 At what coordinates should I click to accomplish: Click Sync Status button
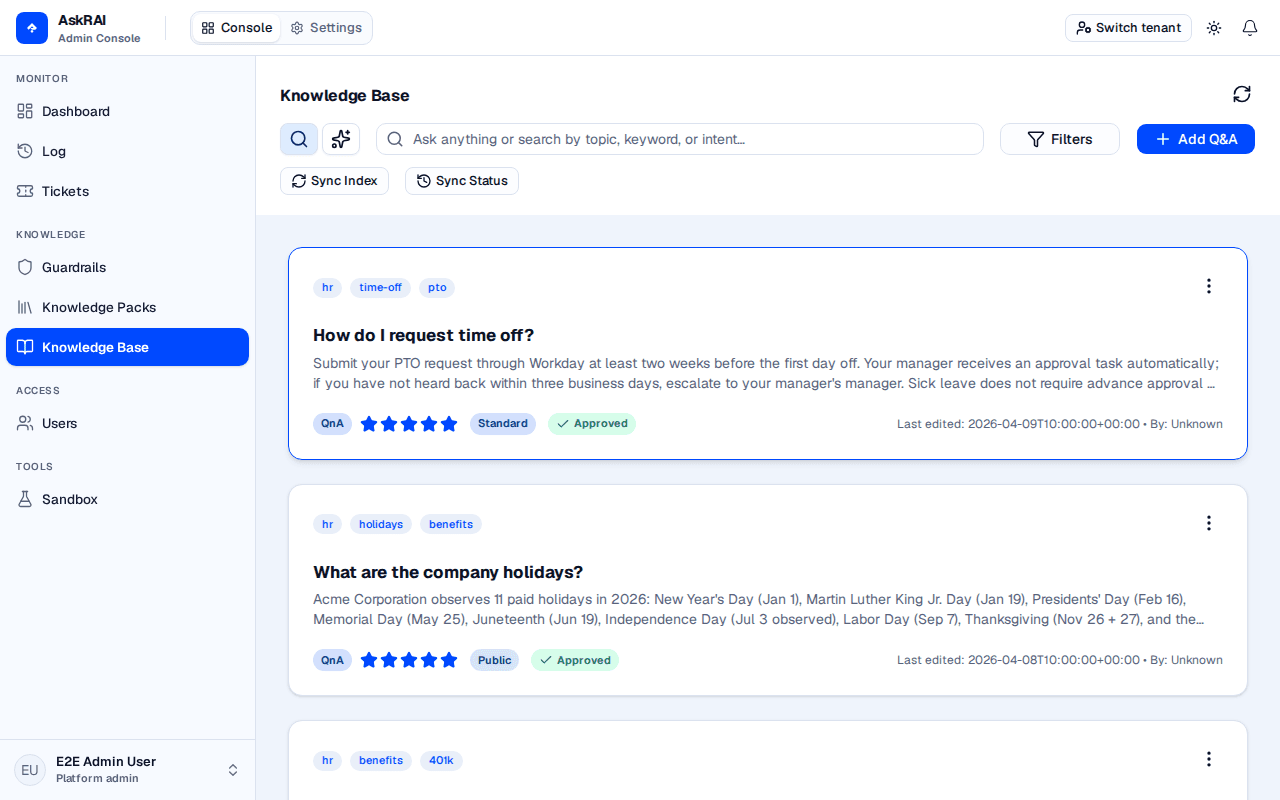(462, 181)
